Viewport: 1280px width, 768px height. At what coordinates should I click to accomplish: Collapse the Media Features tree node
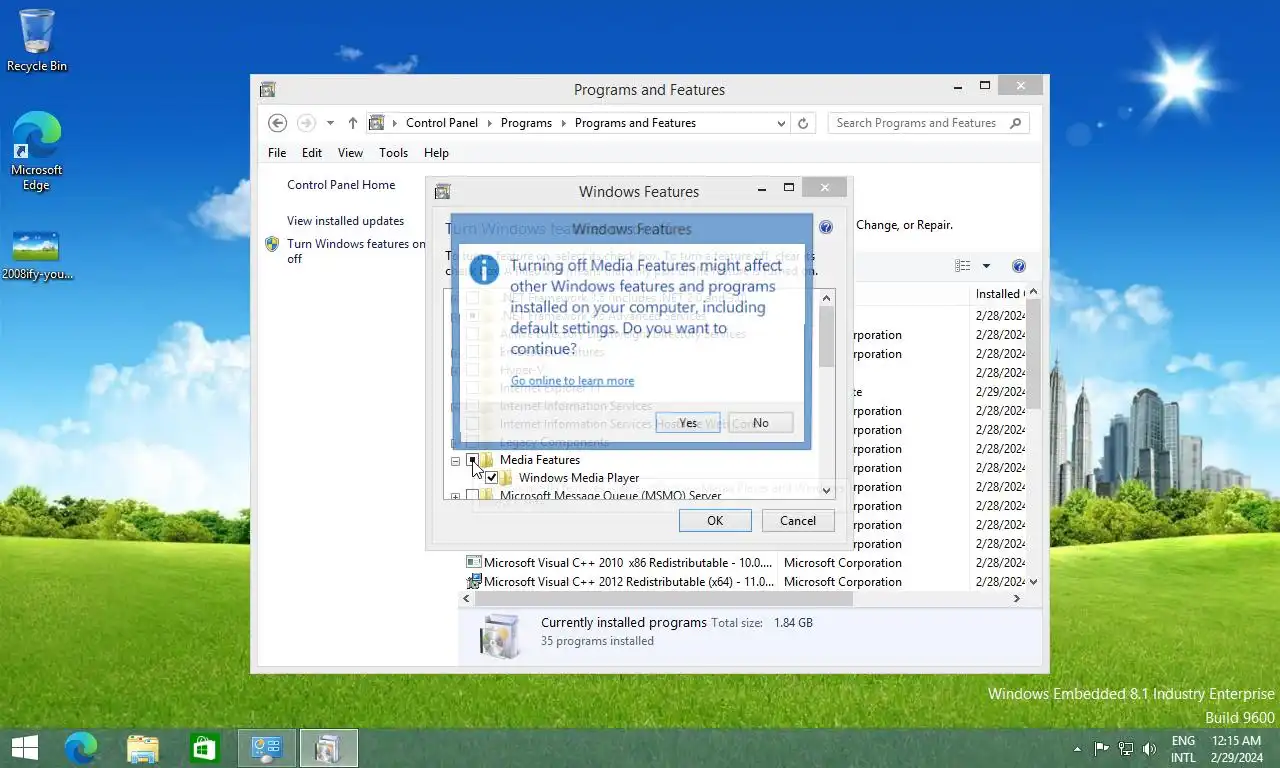point(456,461)
